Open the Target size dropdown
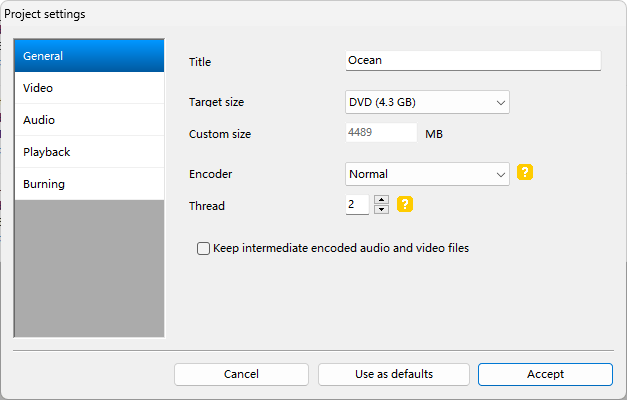This screenshot has width=627, height=400. 427,102
